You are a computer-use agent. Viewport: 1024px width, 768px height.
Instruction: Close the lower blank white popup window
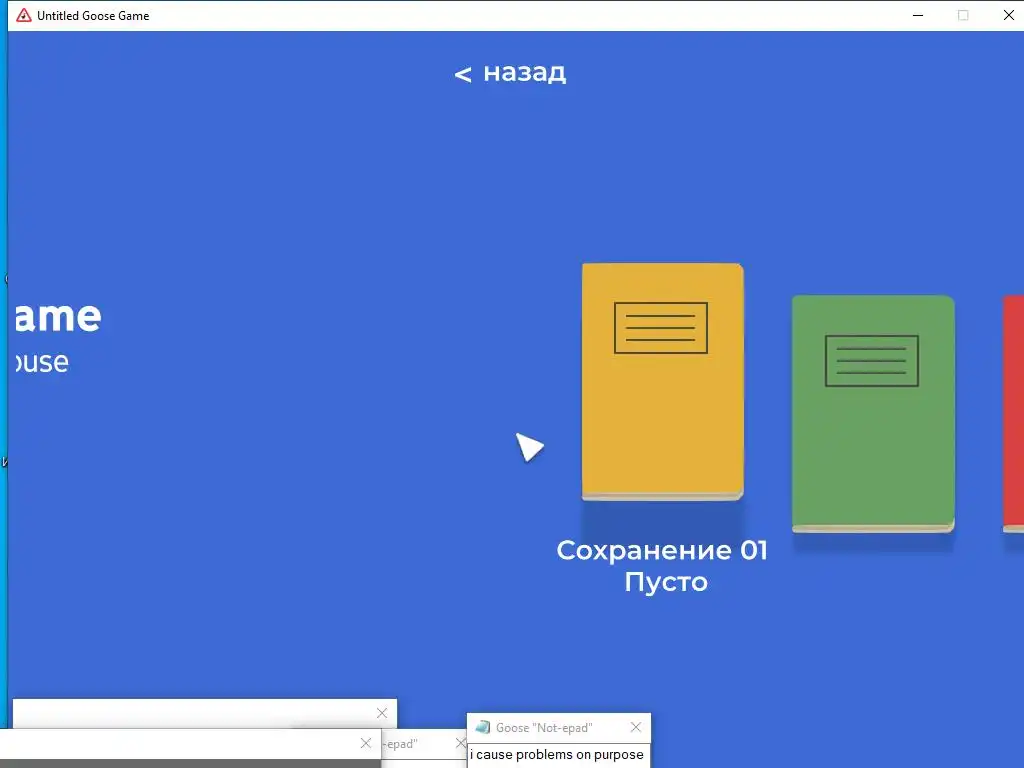click(x=366, y=743)
